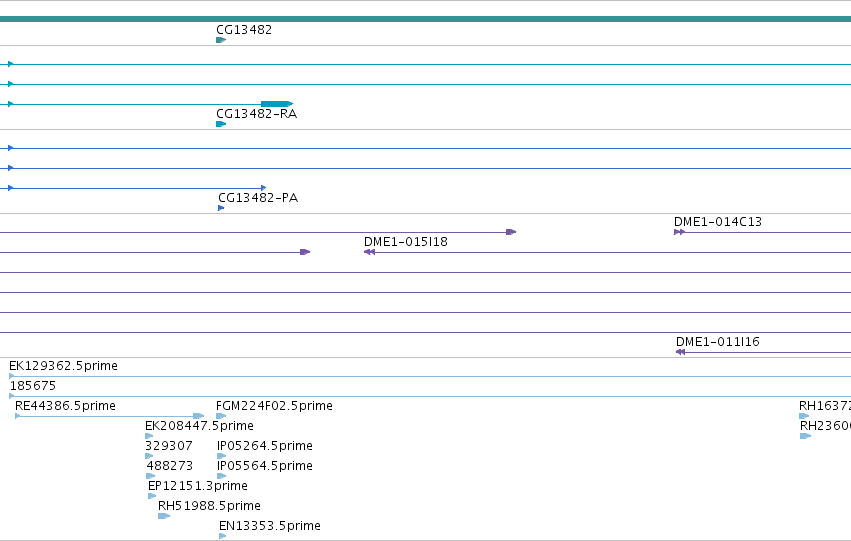Image resolution: width=851 pixels, height=541 pixels.
Task: Click the DME1-011I16 label
Action: point(717,342)
